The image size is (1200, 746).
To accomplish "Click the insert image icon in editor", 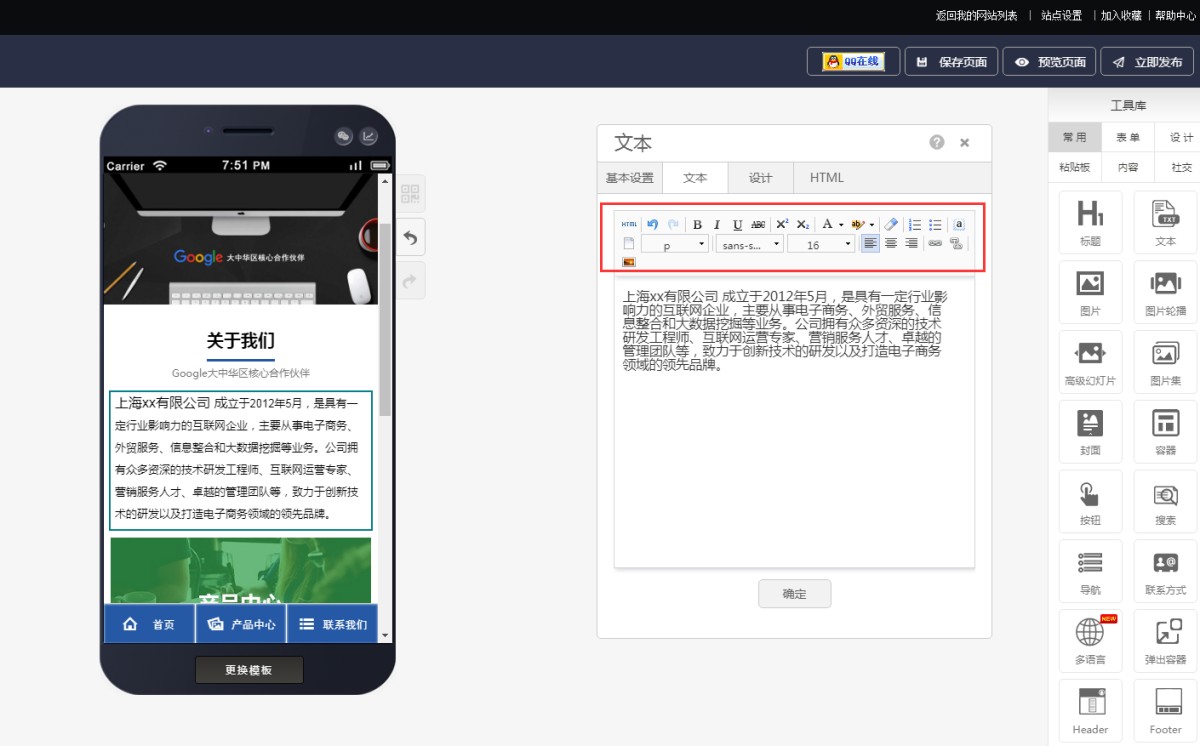I will (x=629, y=262).
